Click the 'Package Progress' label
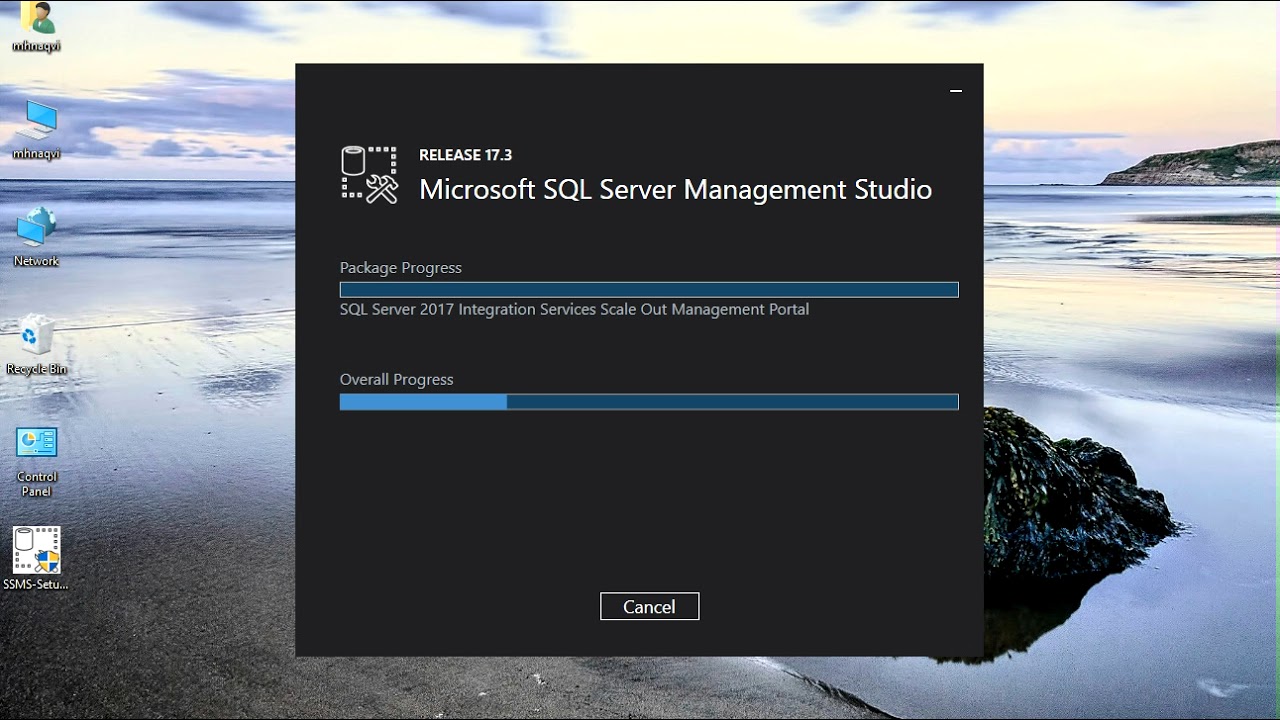1280x720 pixels. (400, 268)
